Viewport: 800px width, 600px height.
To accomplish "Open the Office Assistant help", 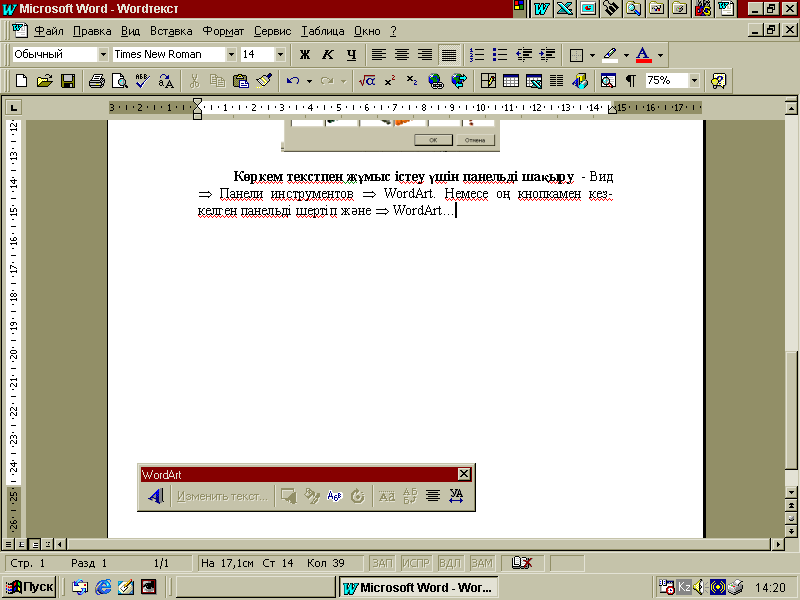I will [718, 81].
